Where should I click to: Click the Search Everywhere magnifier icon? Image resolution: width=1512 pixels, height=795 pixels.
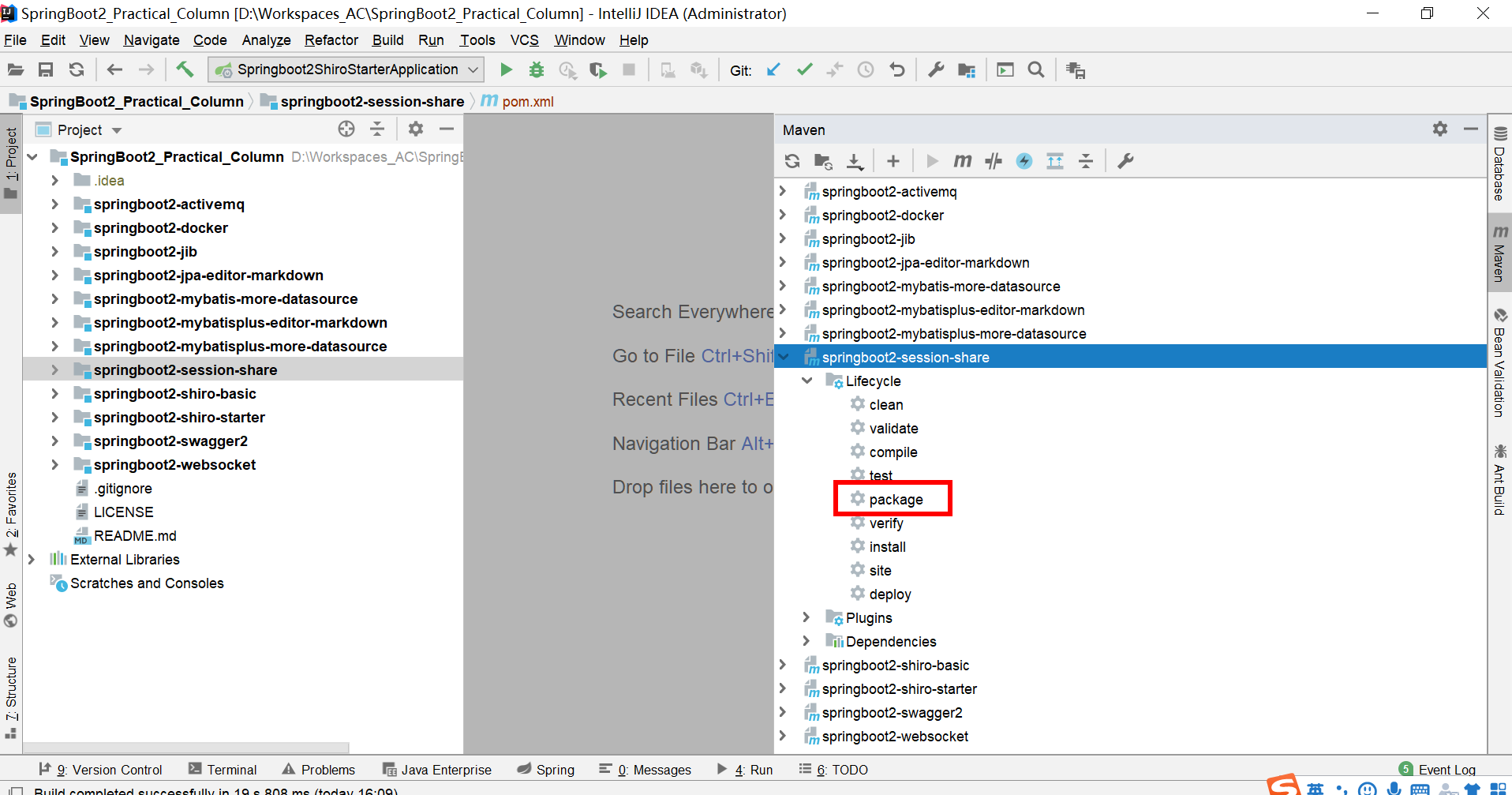(x=1036, y=70)
